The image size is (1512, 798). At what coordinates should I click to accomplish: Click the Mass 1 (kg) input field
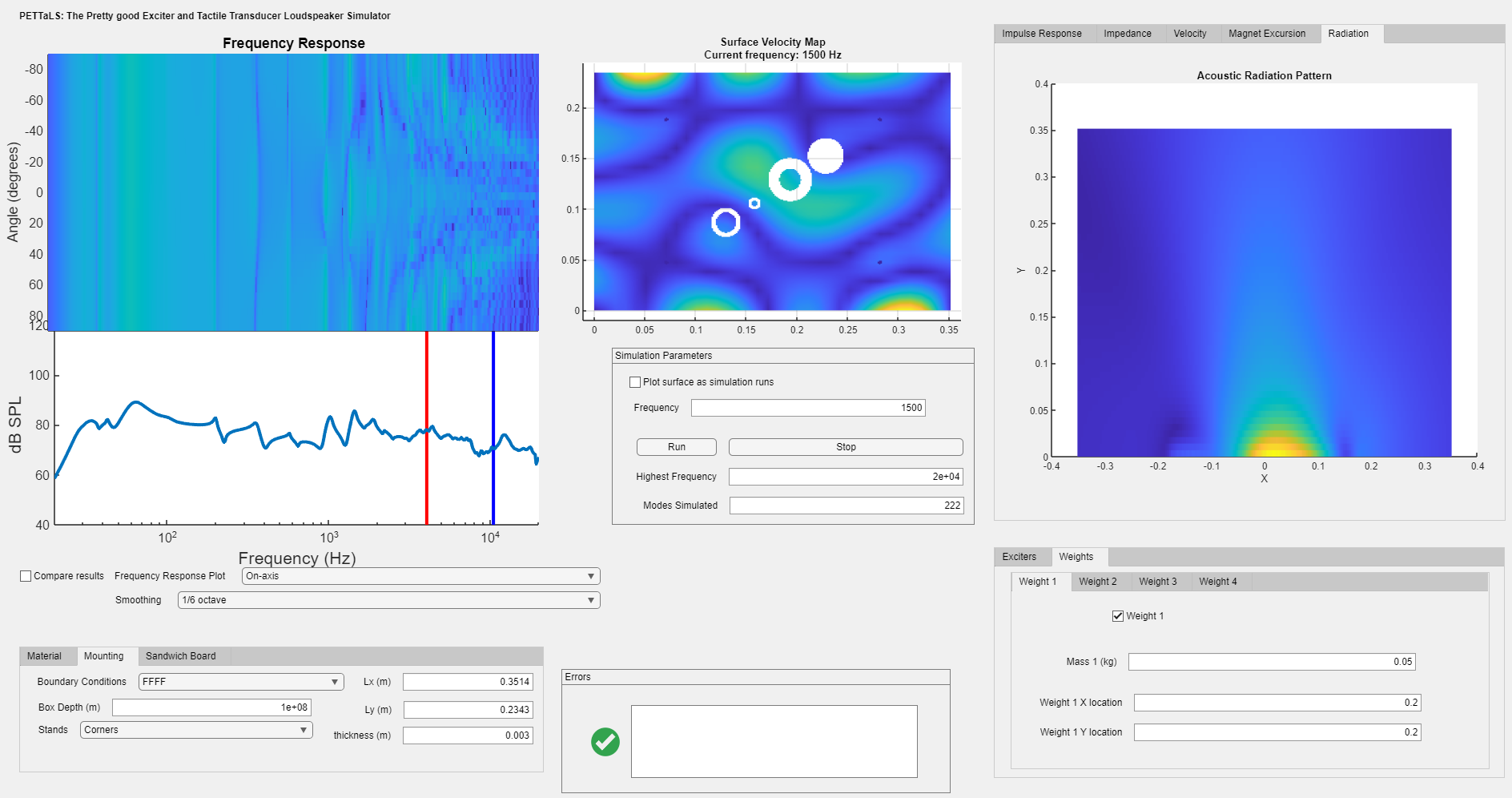[x=1272, y=662]
